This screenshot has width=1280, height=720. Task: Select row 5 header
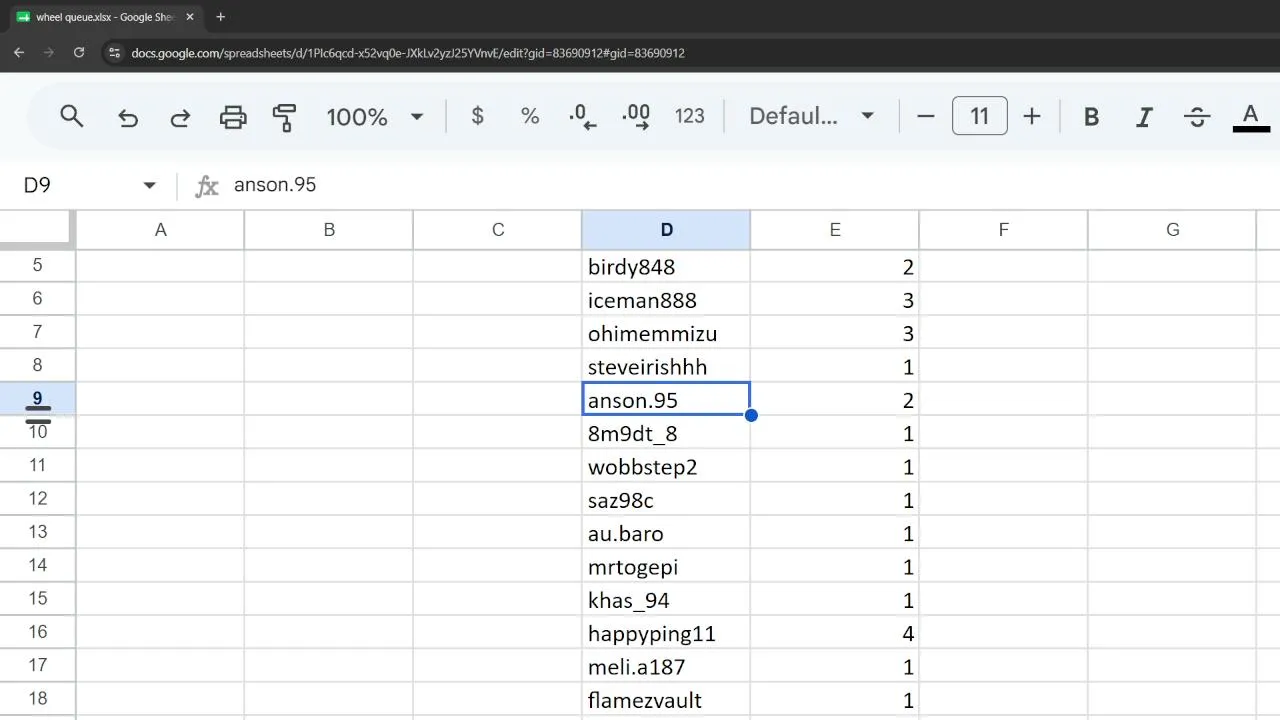(x=38, y=266)
